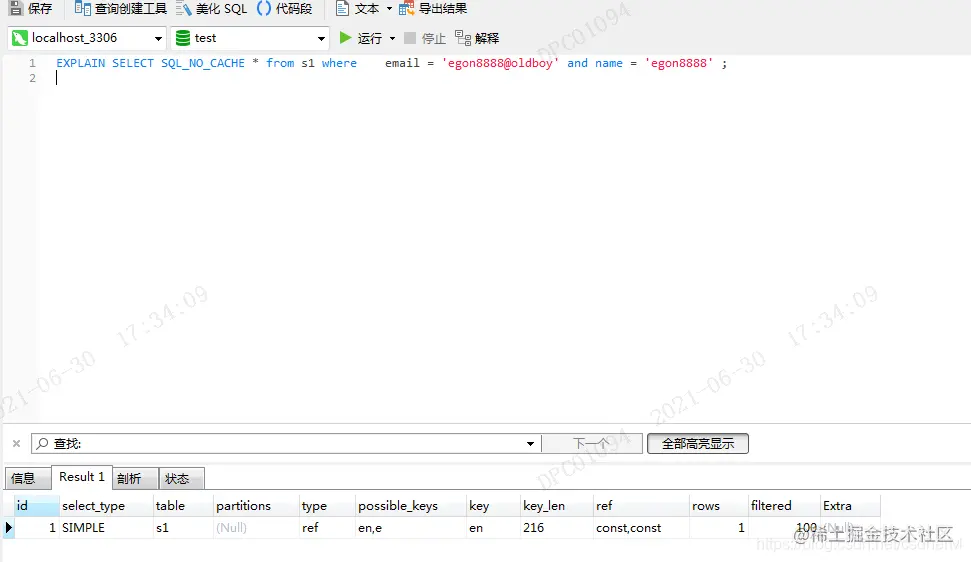Screen dimensions: 971x562
Task: Open the Status (状态) tab
Action: [x=181, y=478]
